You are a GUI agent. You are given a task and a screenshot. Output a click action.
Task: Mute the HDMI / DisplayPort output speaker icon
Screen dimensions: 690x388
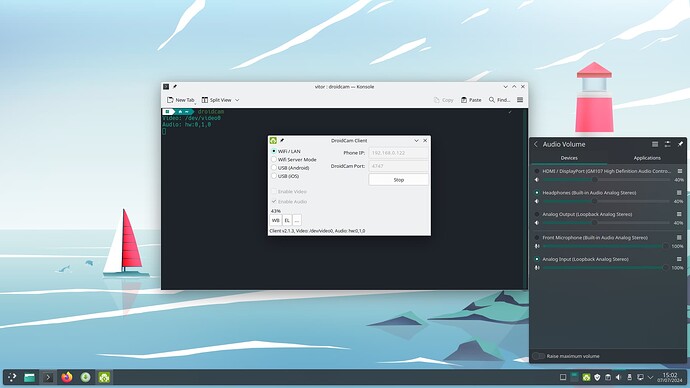(x=537, y=179)
